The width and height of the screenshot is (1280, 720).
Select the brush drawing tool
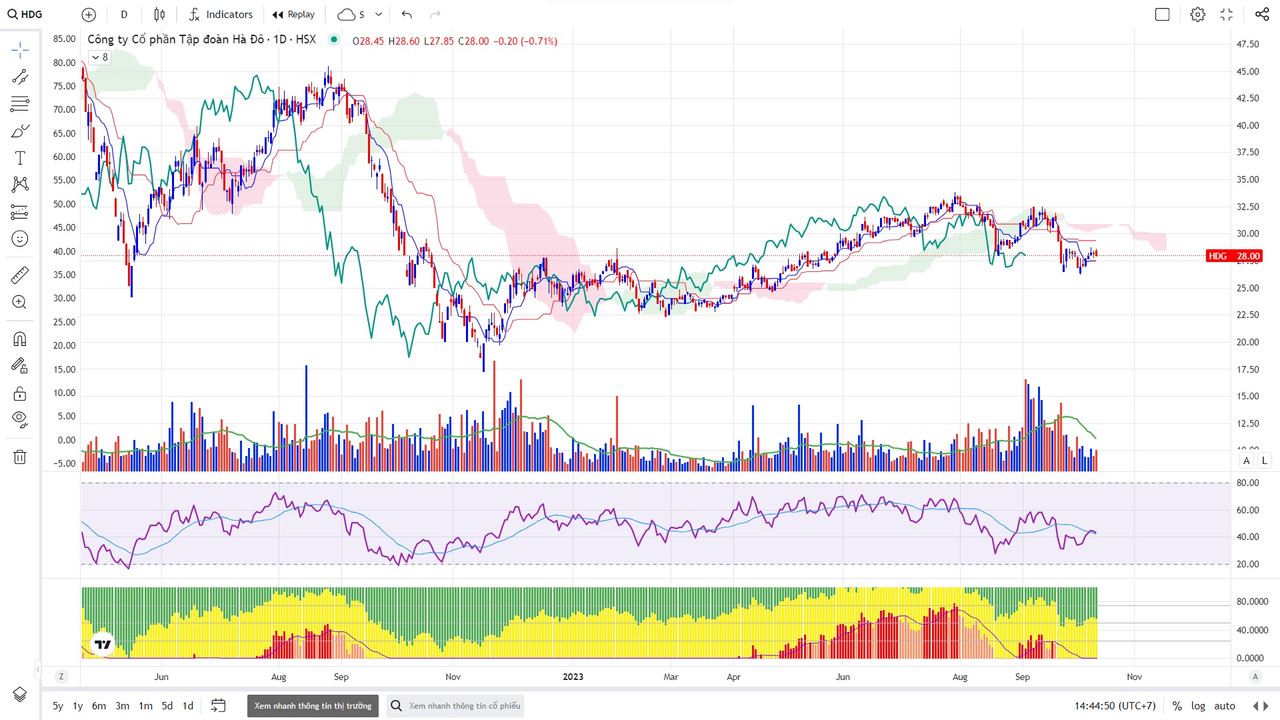tap(20, 131)
